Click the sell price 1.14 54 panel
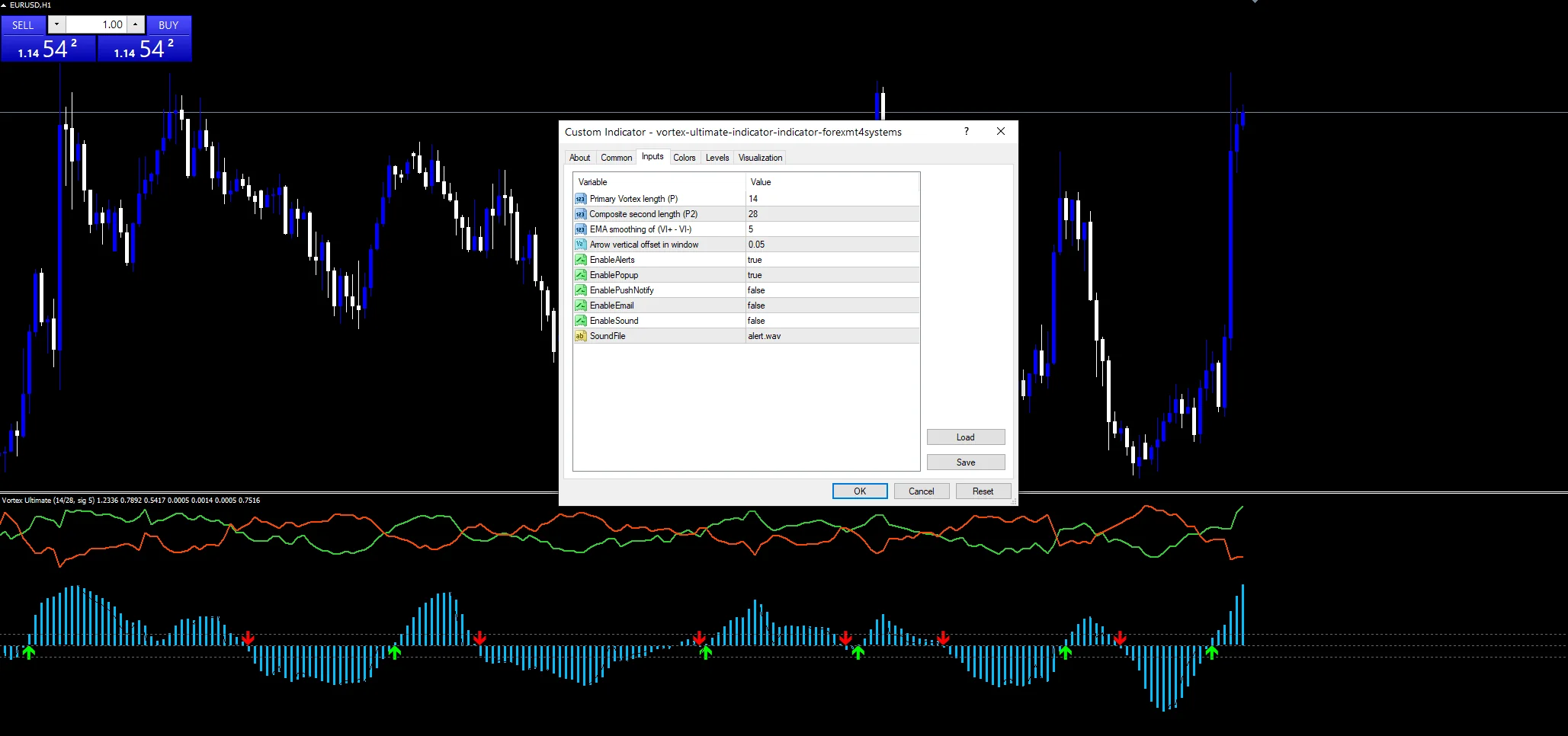The image size is (1568, 736). point(48,49)
